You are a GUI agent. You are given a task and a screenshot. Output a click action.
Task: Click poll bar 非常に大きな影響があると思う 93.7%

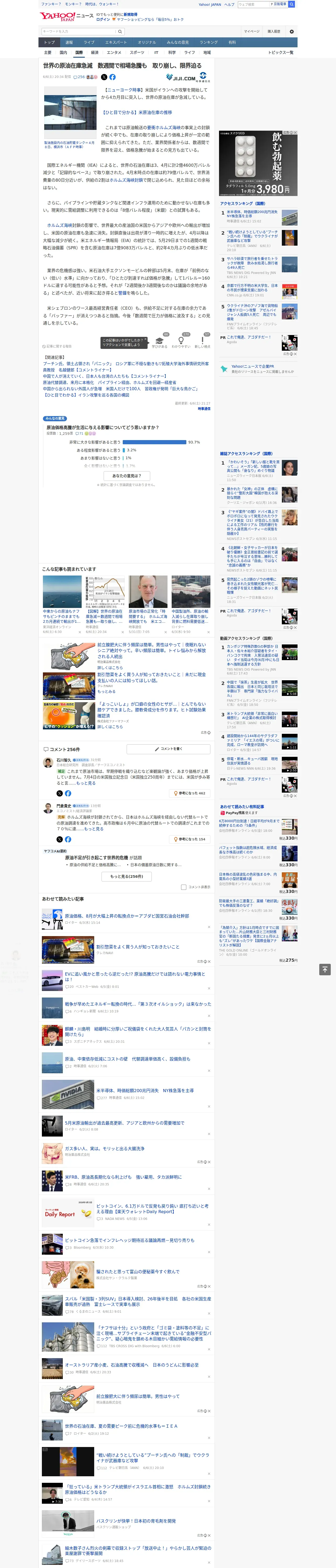pyautogui.click(x=154, y=442)
